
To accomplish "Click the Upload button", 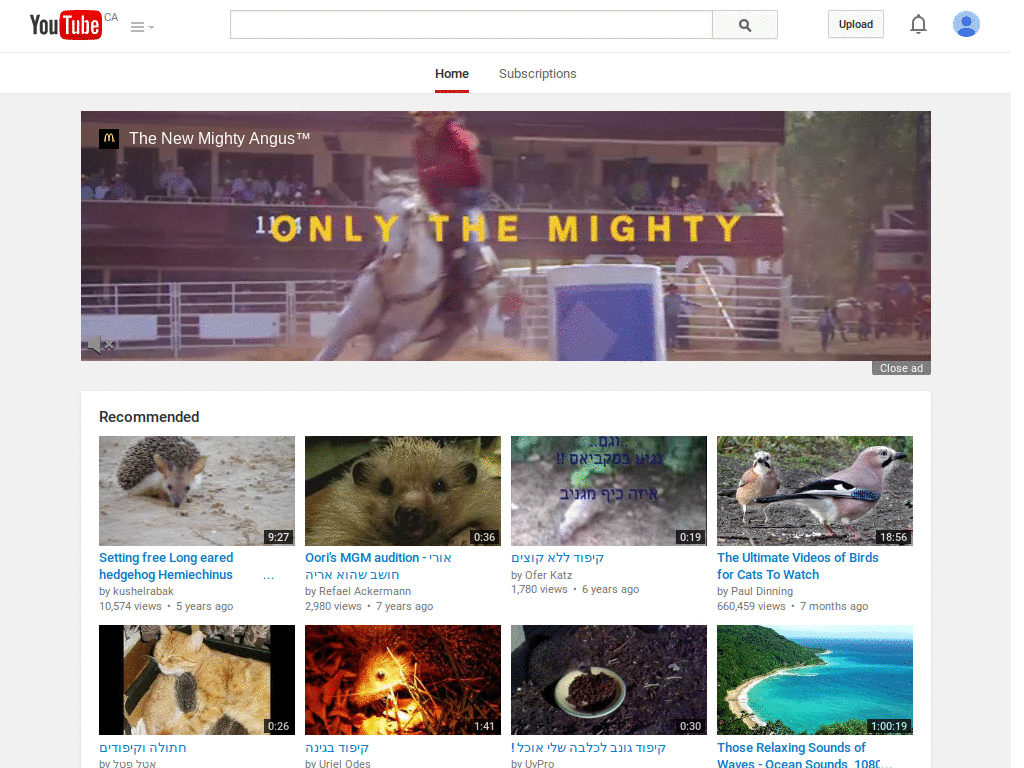I will 856,25.
